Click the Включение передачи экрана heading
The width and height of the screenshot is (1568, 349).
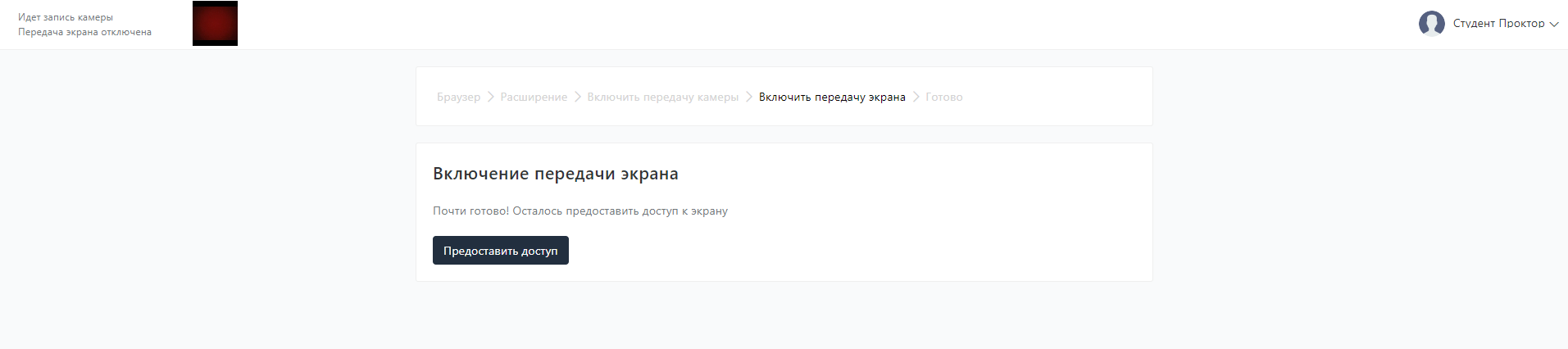pyautogui.click(x=555, y=174)
